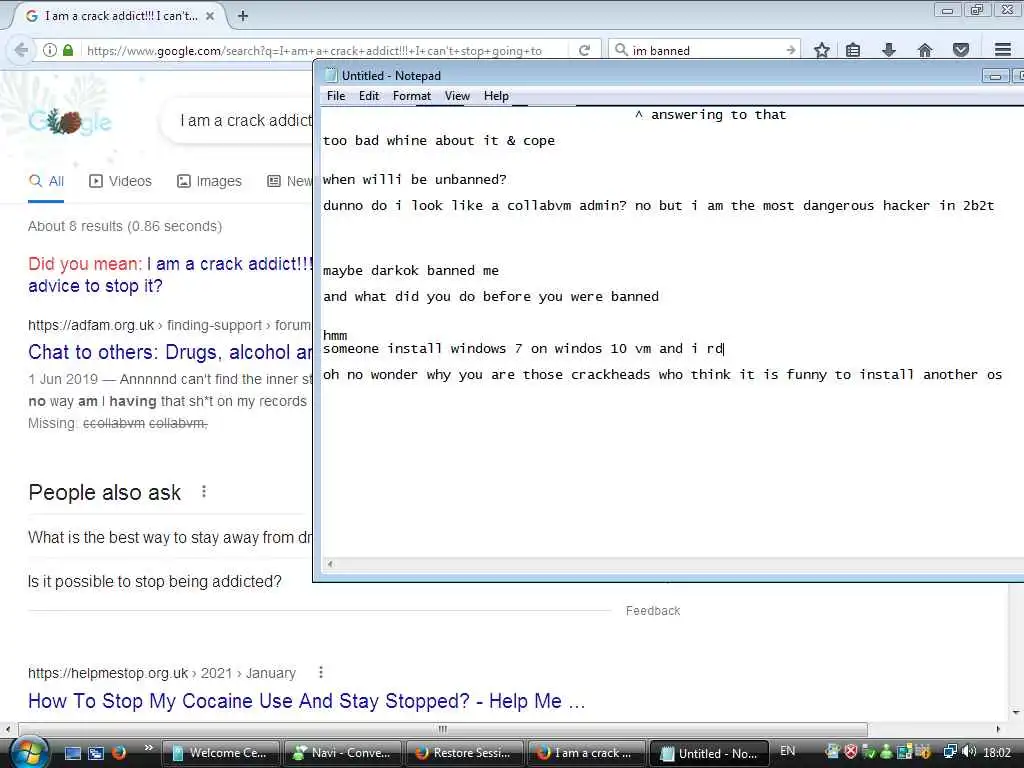Click the 'im banned' search box
Screen dimensions: 1024x768
click(705, 50)
